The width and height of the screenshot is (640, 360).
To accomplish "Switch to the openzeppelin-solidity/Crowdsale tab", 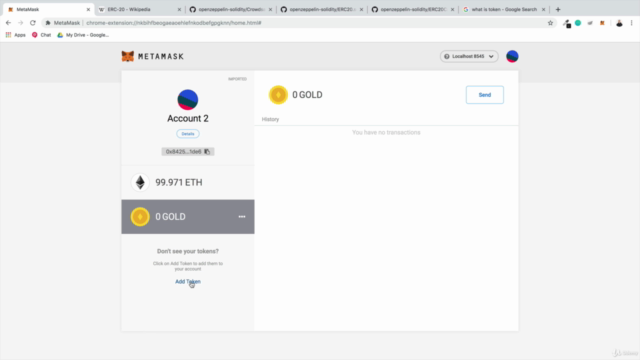I will click(230, 9).
